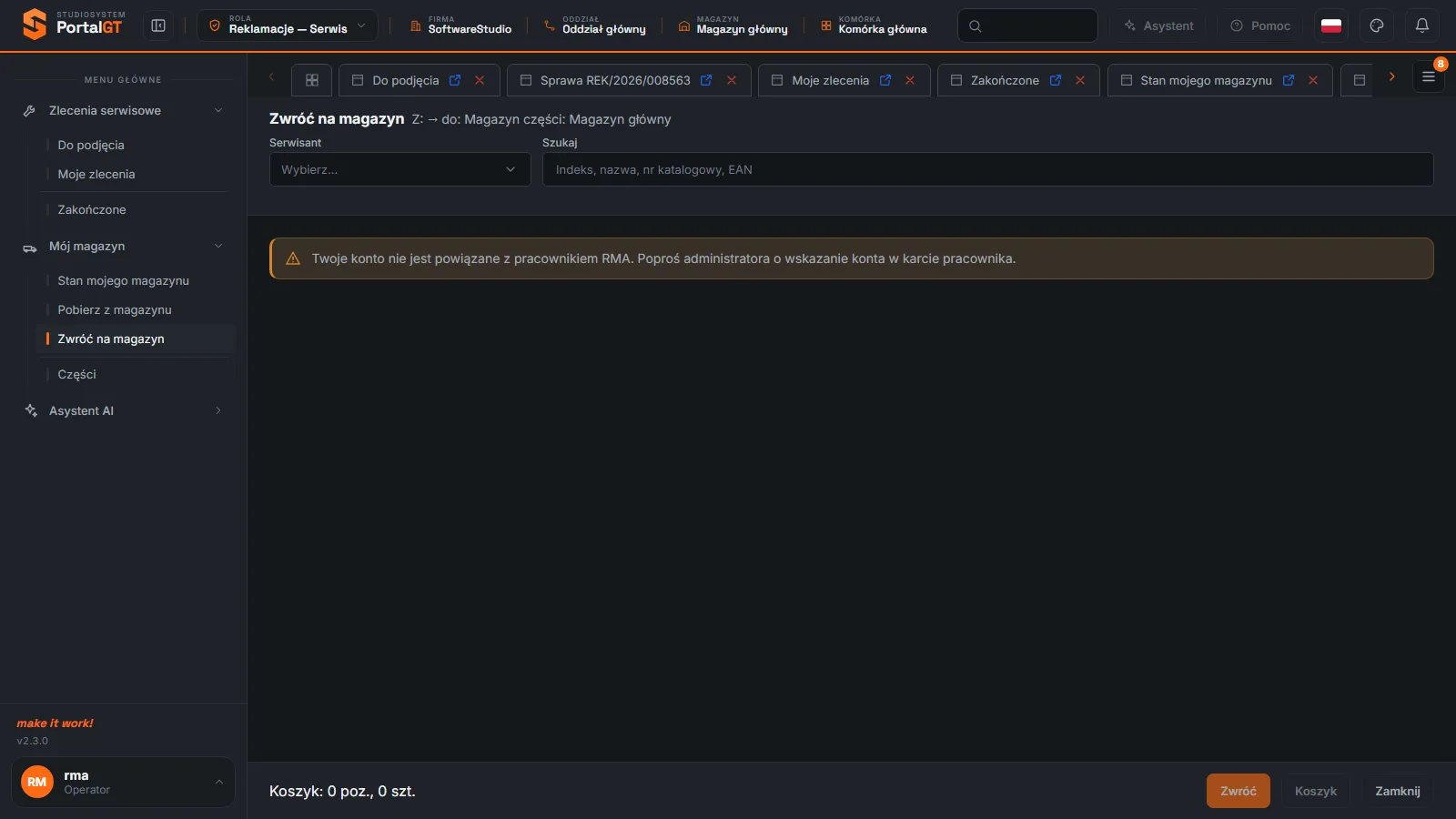Select Komórka główna in header
Viewport: 1456px width, 819px height.
pyautogui.click(x=874, y=25)
